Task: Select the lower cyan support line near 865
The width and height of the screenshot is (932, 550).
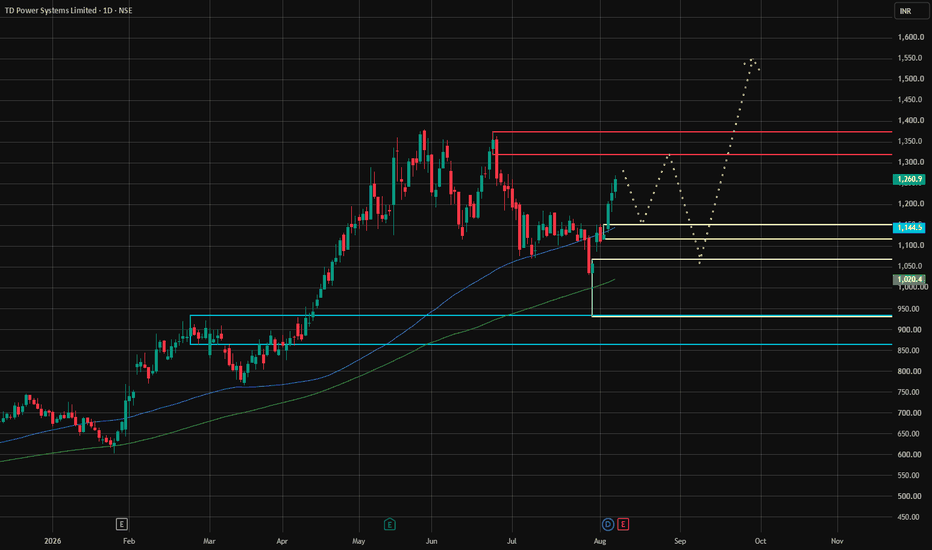Action: 541,344
